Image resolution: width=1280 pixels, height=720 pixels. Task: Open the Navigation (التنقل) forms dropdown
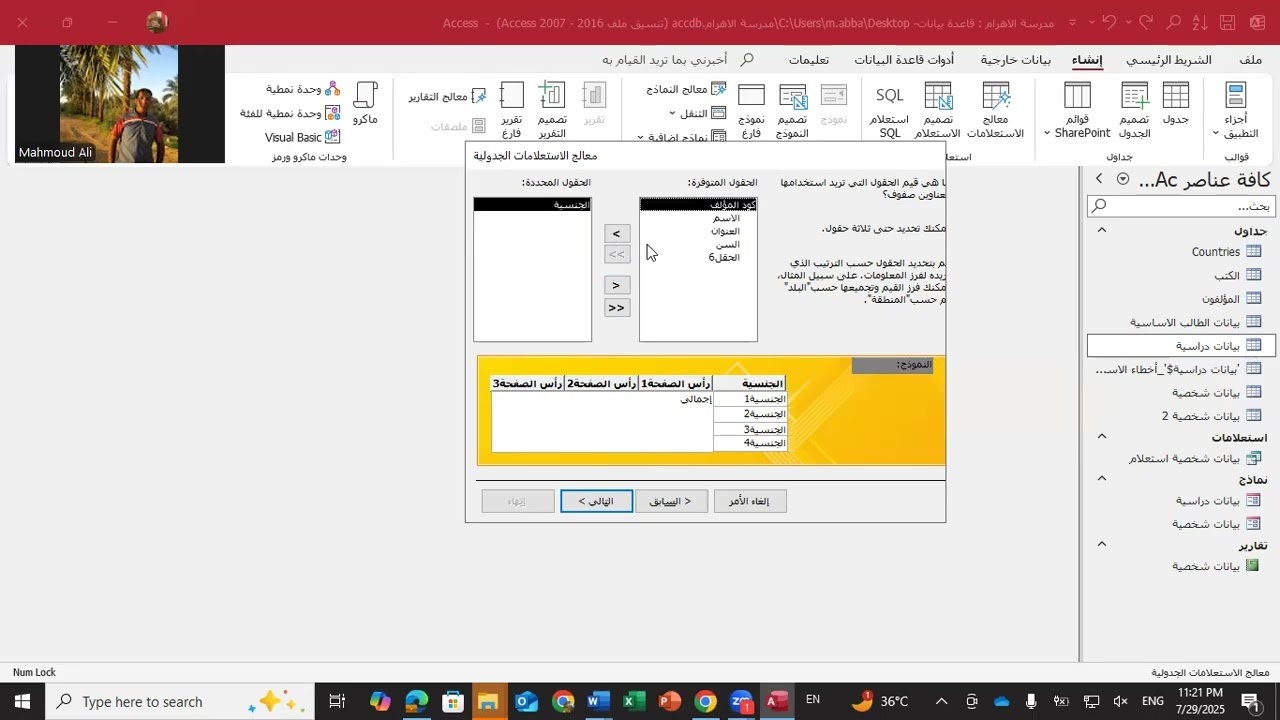pos(697,113)
